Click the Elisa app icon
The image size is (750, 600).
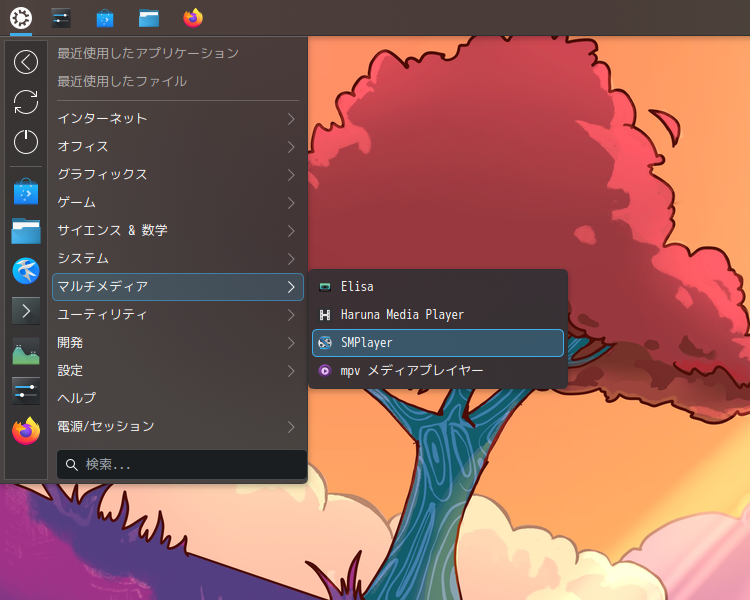pos(325,287)
